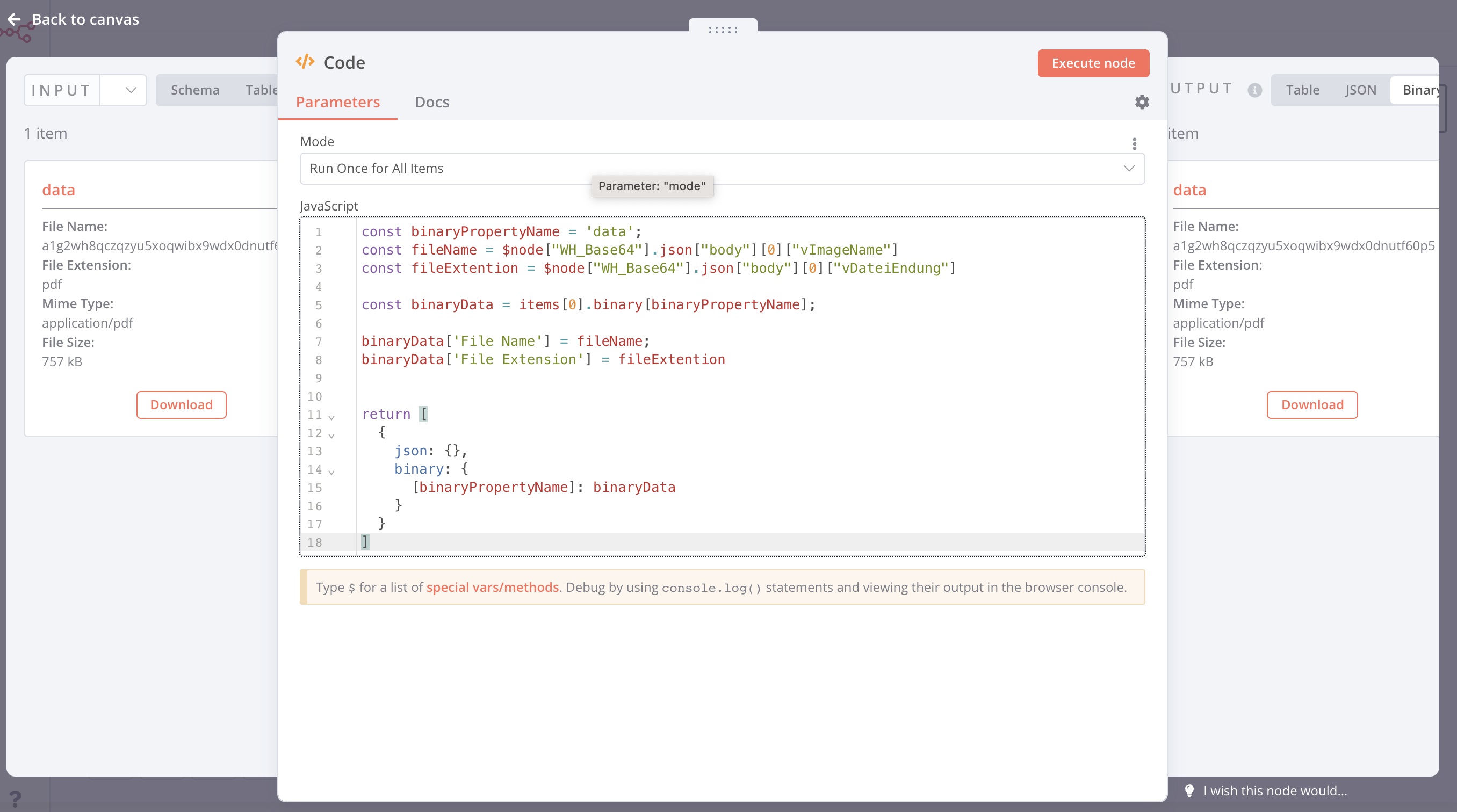The width and height of the screenshot is (1457, 812).
Task: Click the help question mark icon
Action: 15,799
